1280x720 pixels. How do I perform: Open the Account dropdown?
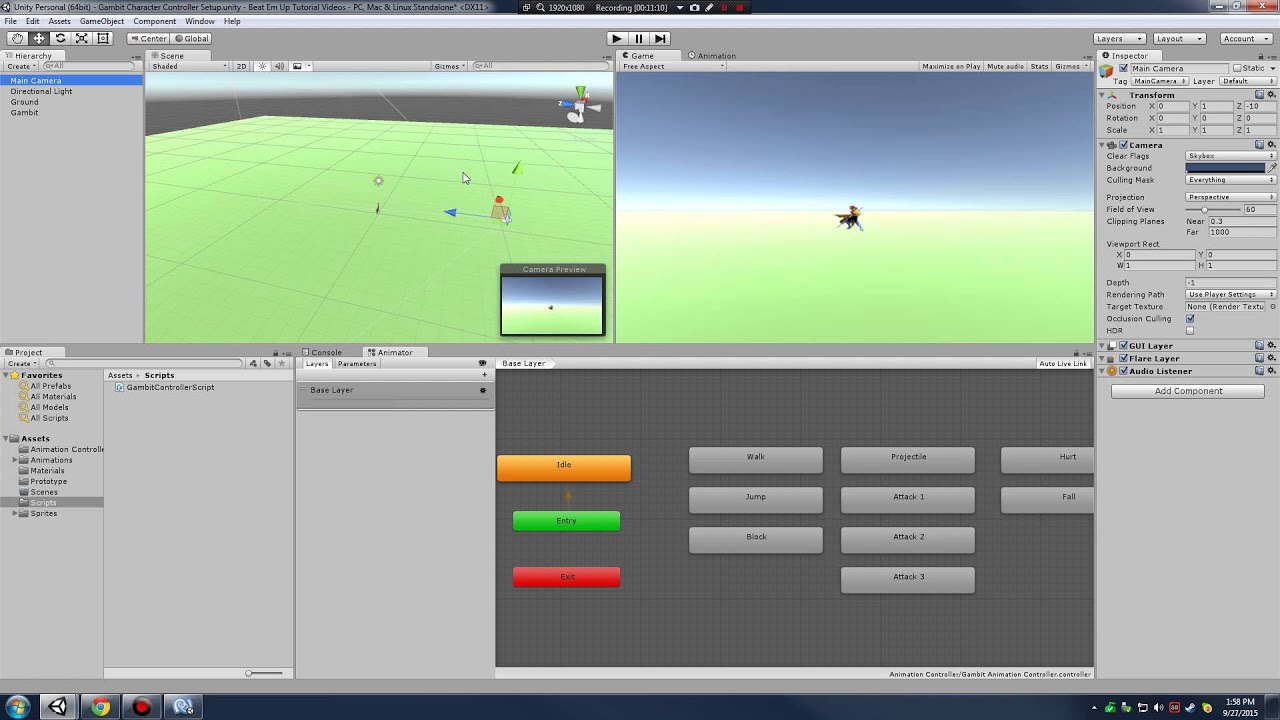(1246, 38)
